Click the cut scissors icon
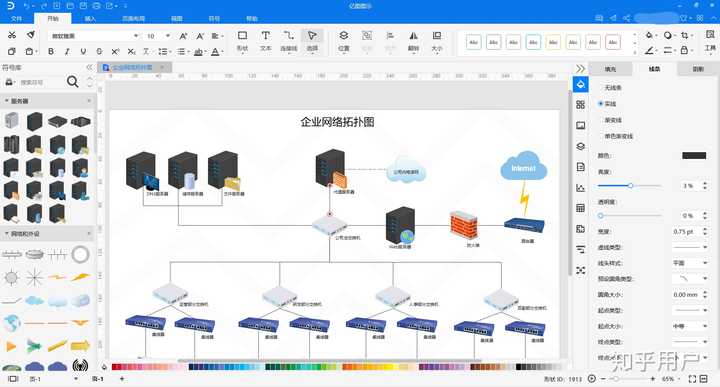720x387 pixels. [12, 35]
